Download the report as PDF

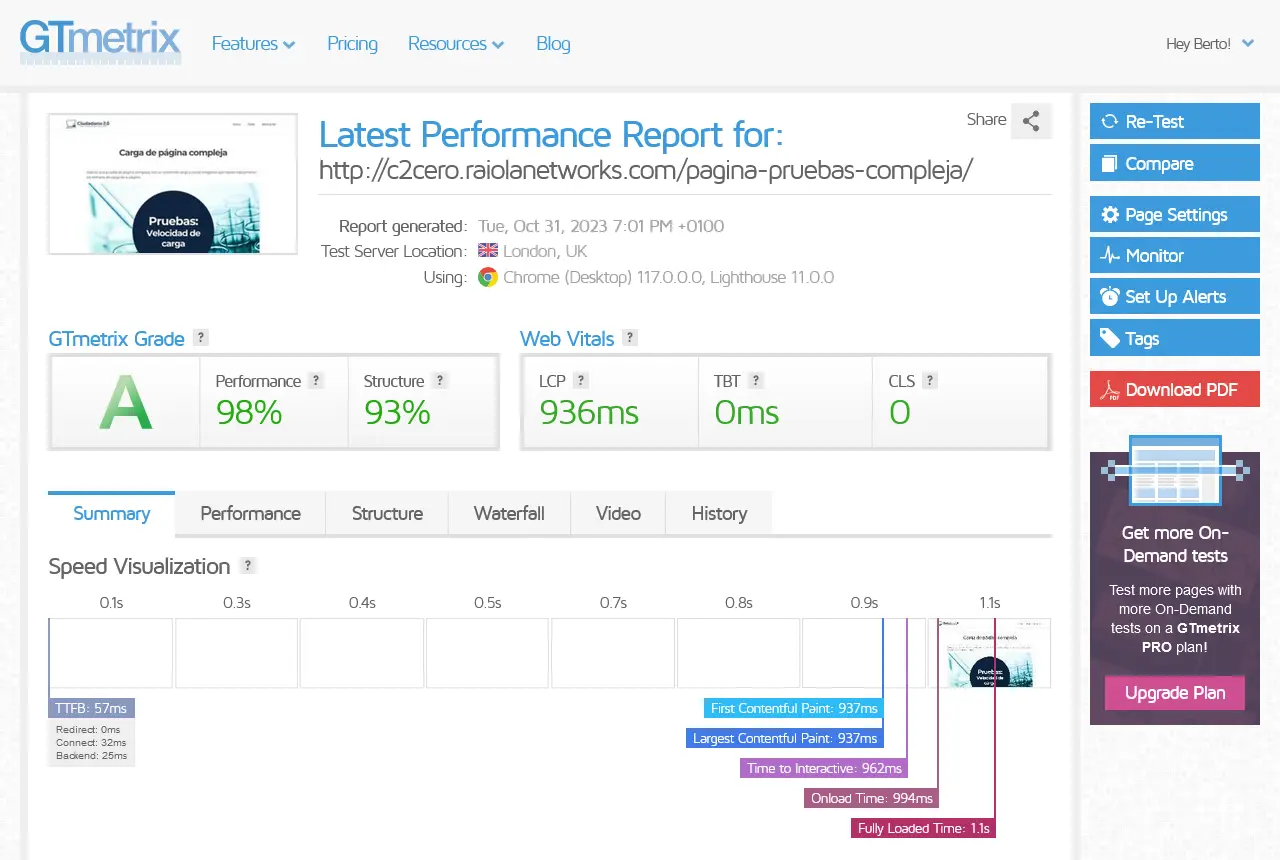tap(1175, 390)
